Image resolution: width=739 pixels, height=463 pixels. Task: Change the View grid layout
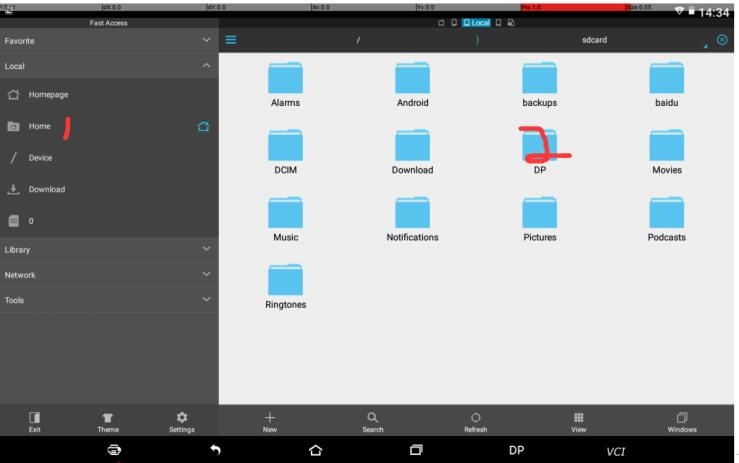coord(579,421)
